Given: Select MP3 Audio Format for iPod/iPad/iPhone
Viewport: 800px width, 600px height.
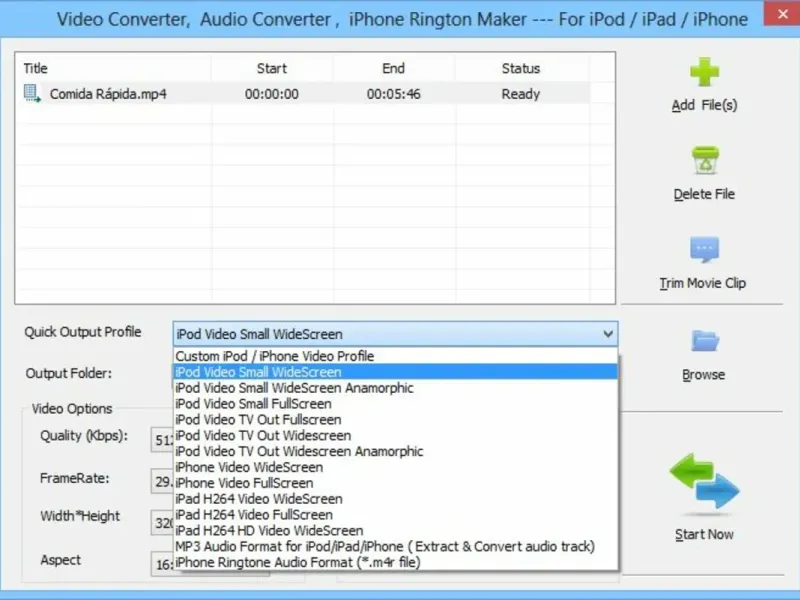Looking at the screenshot, I should 395,546.
